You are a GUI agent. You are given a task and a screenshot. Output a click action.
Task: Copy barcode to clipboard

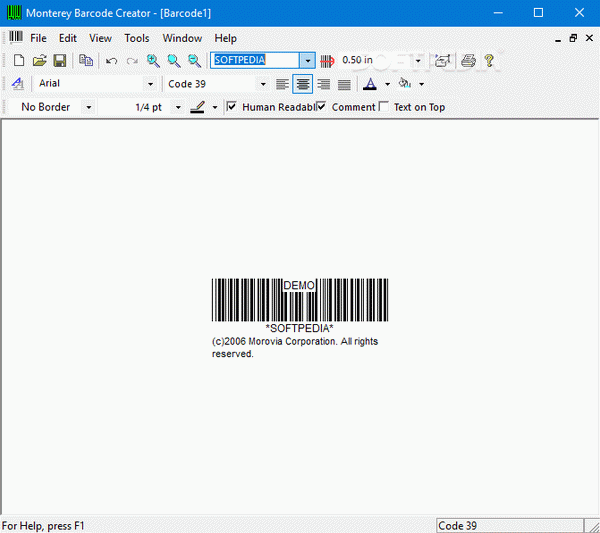point(86,60)
